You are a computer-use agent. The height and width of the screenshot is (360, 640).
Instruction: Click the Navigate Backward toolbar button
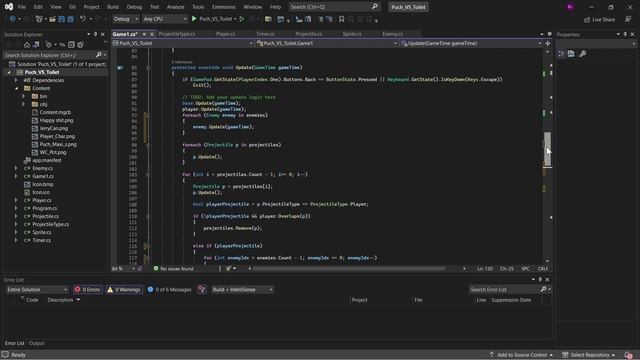point(12,19)
